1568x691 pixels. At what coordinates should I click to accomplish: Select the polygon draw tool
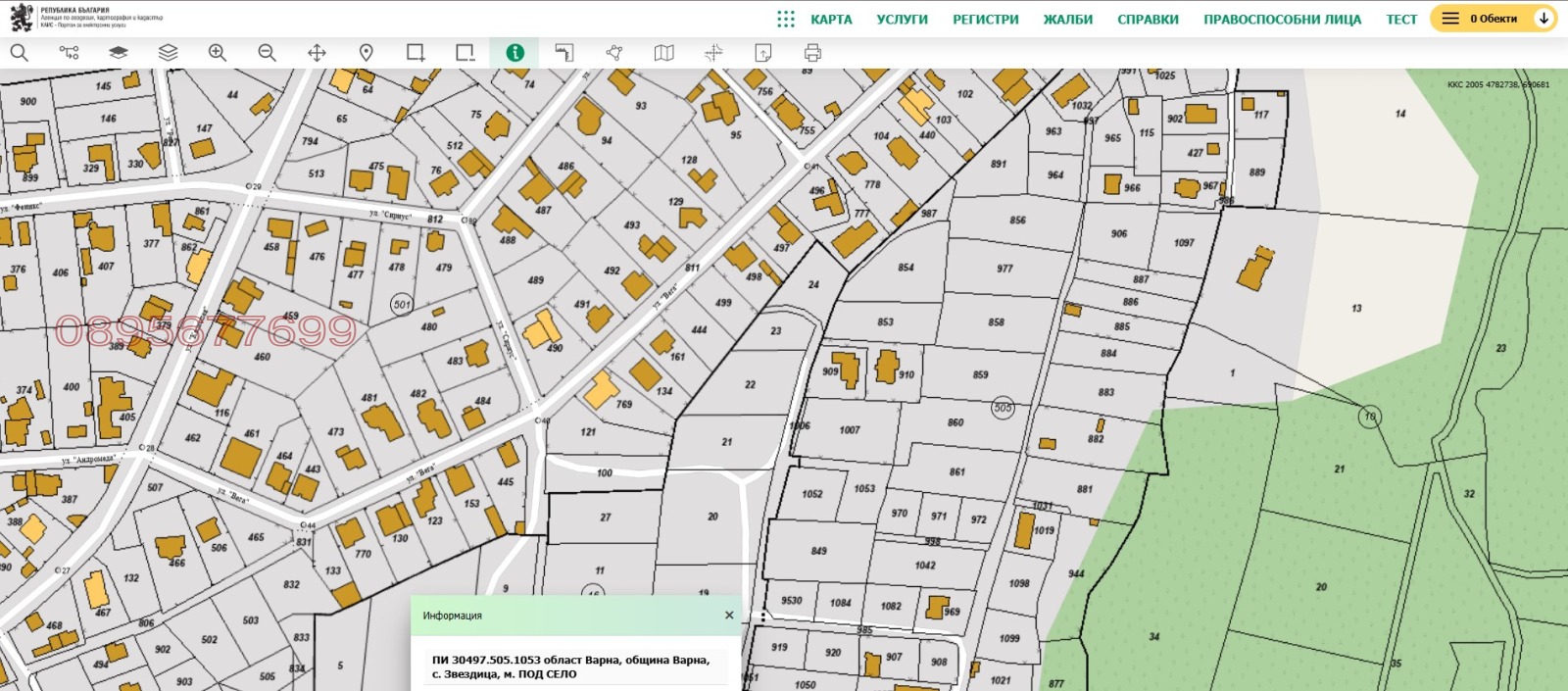[614, 53]
